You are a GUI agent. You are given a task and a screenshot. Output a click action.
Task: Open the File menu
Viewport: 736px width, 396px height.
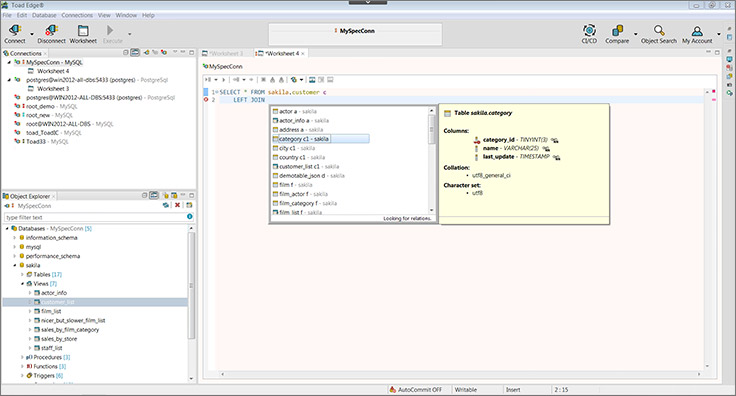[x=7, y=15]
